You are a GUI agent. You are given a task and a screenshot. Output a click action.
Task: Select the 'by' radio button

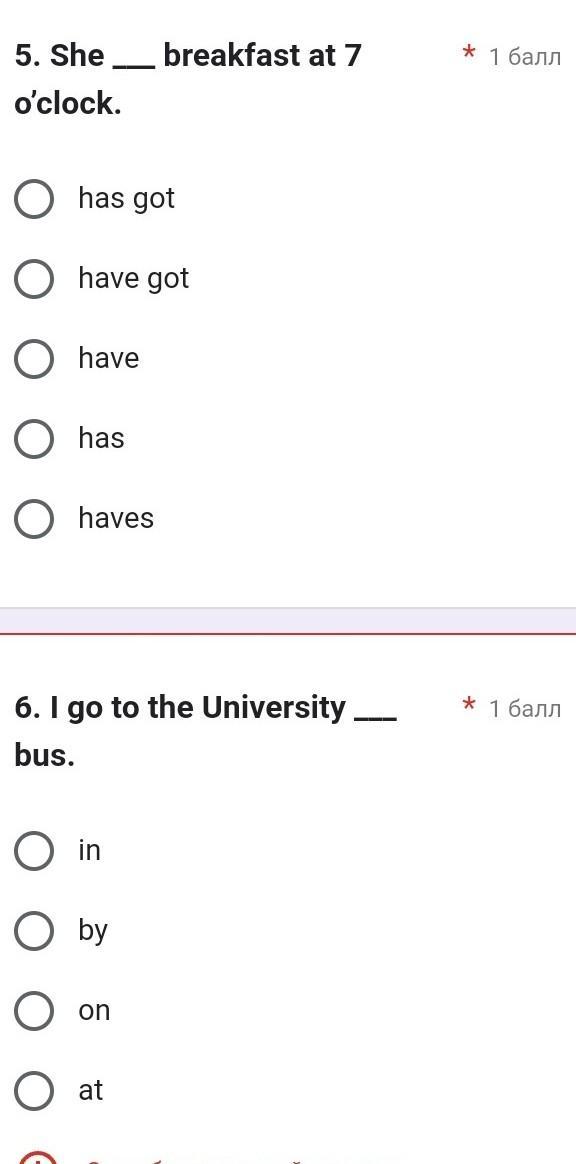(34, 931)
